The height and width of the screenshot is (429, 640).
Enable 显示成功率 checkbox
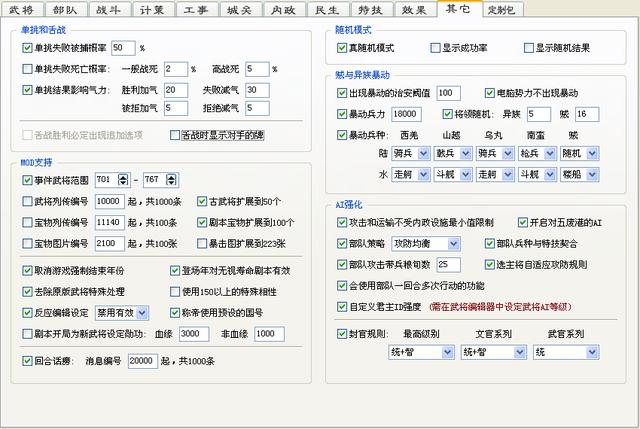[435, 47]
